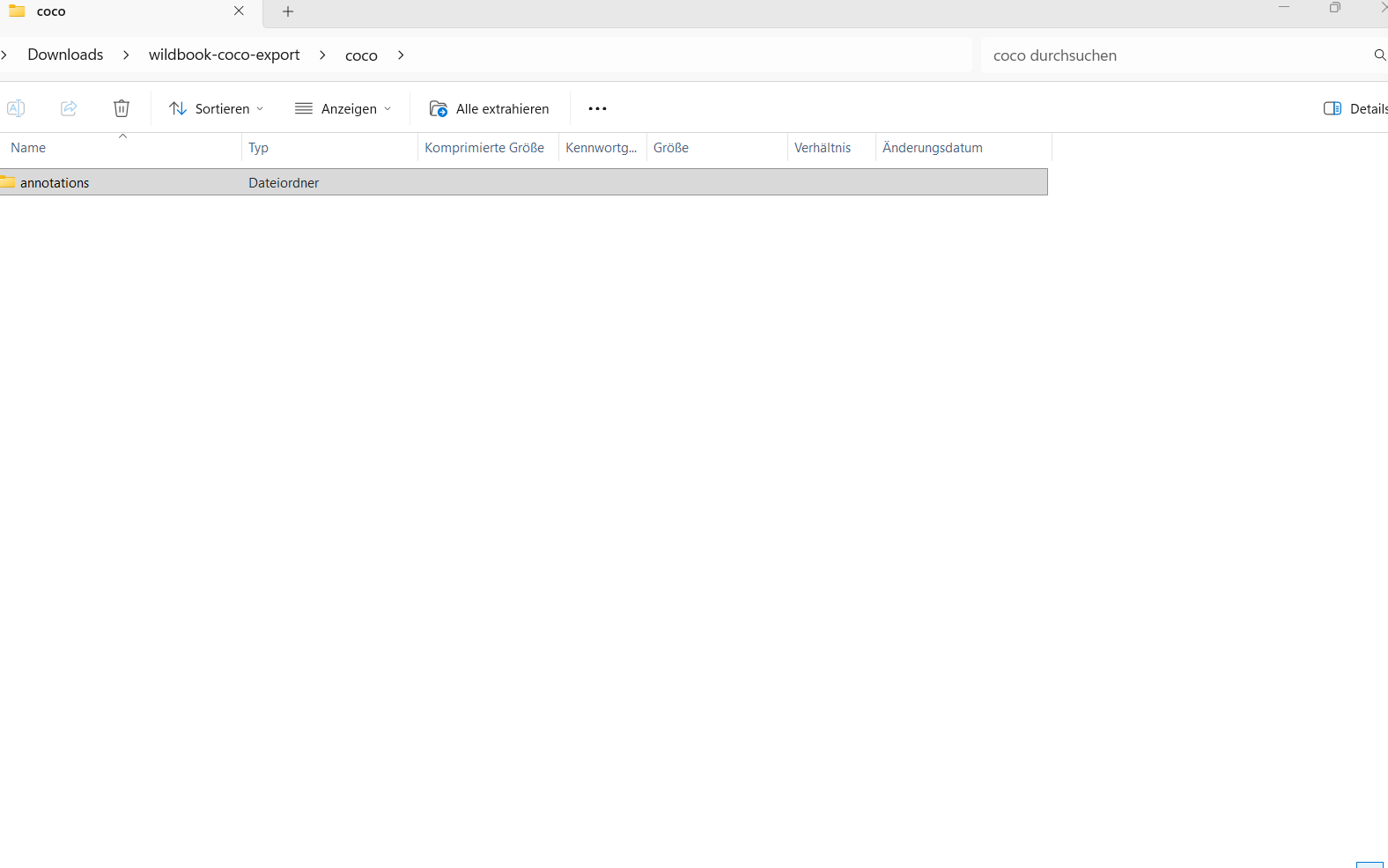This screenshot has width=1388, height=868.
Task: Click the search magnifier icon
Action: click(x=1379, y=55)
